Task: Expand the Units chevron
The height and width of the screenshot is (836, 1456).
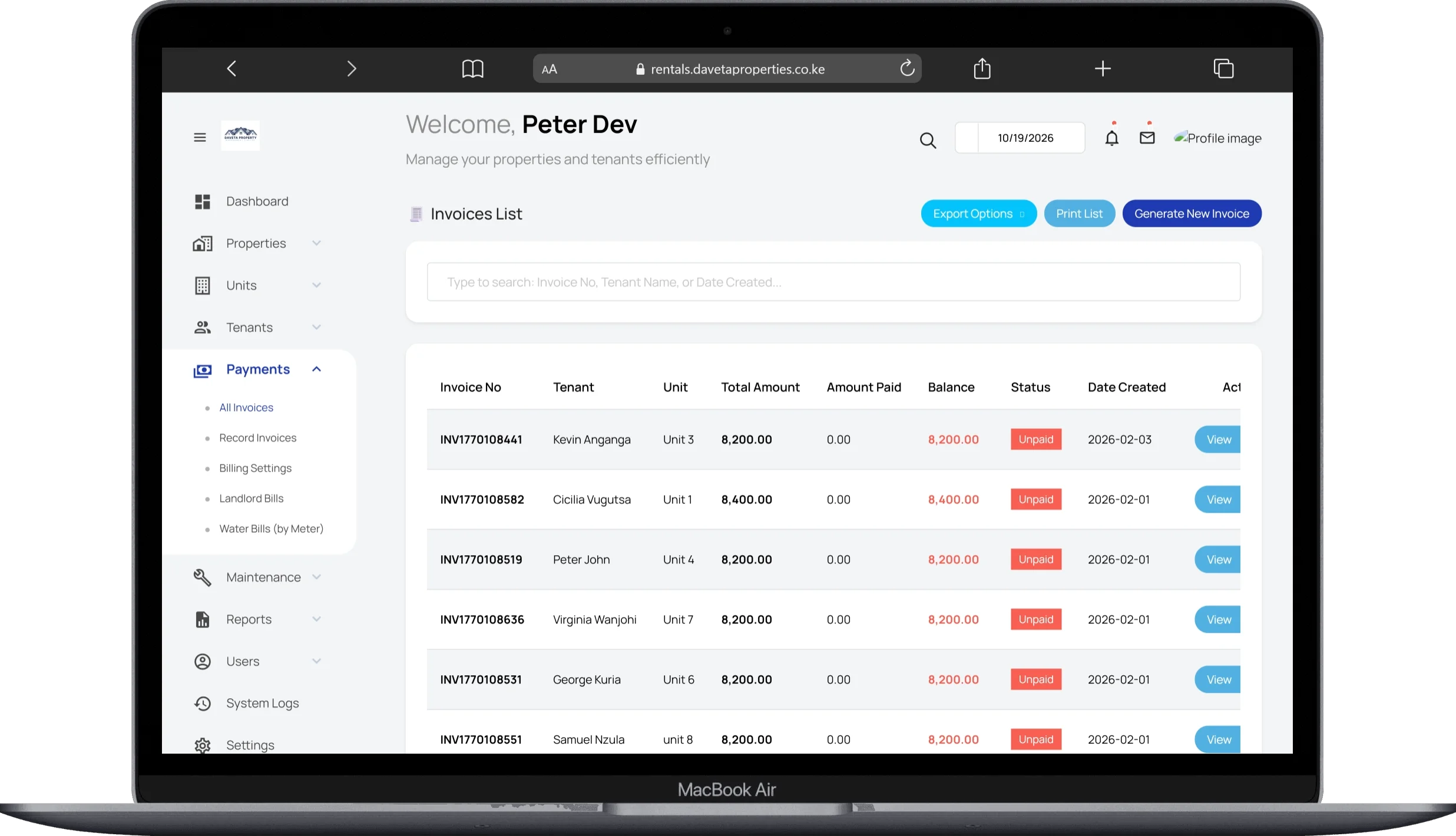Action: [x=316, y=285]
